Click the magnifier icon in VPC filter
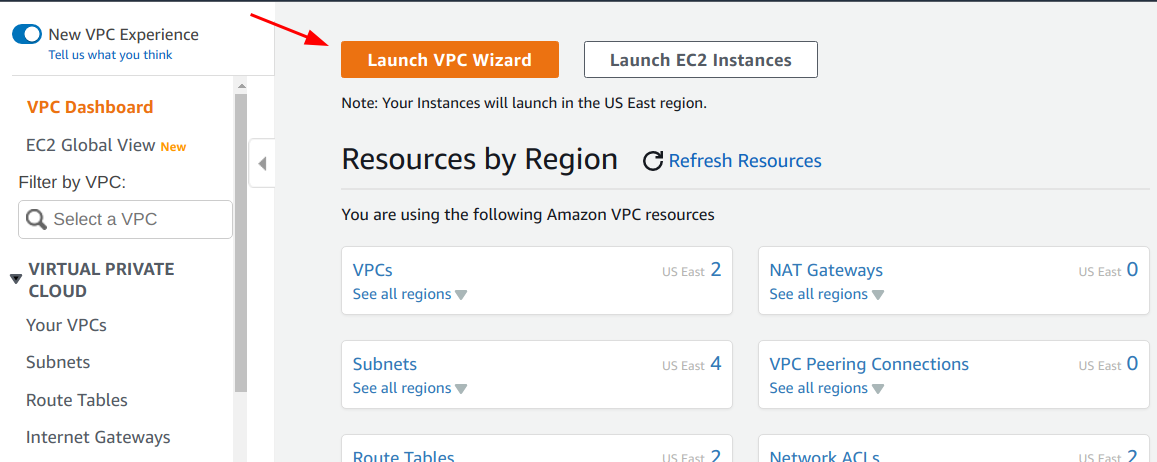This screenshot has width=1157, height=462. tap(36, 219)
